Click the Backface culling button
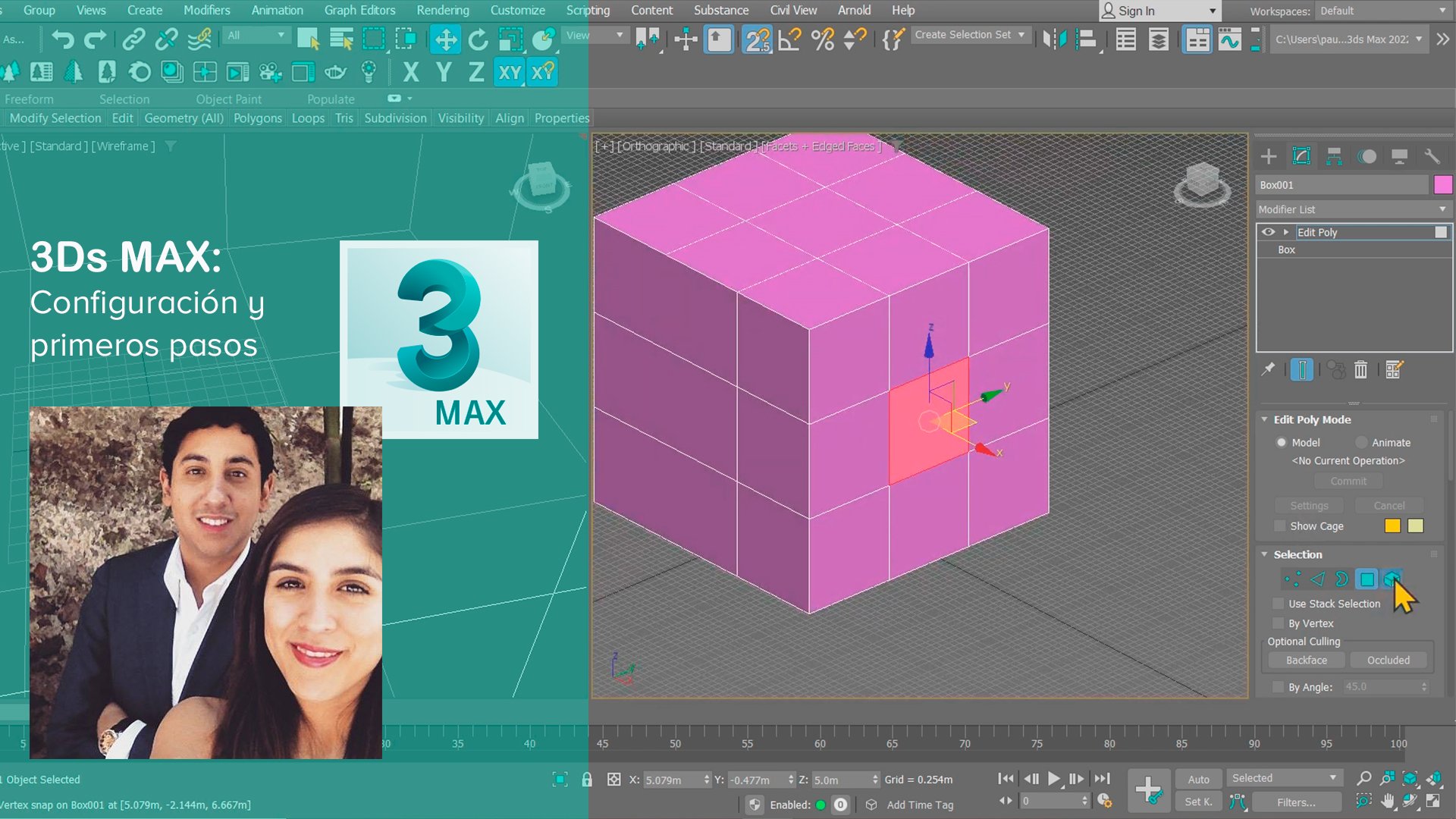This screenshot has width=1456, height=819. [x=1306, y=661]
